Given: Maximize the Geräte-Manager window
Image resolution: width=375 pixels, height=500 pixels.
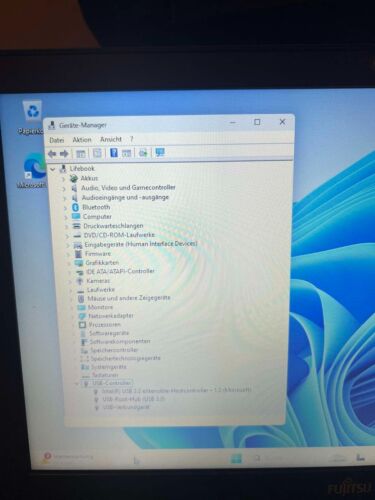Looking at the screenshot, I should (257, 122).
